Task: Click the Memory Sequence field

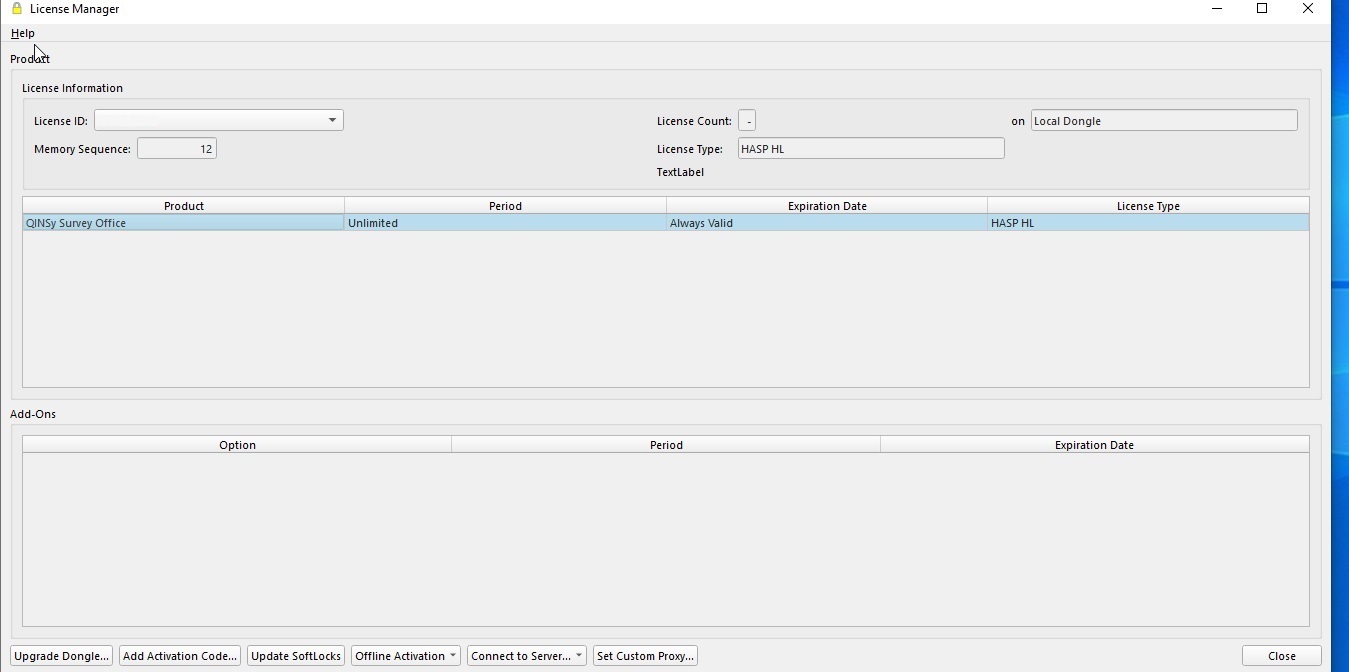Action: [177, 149]
